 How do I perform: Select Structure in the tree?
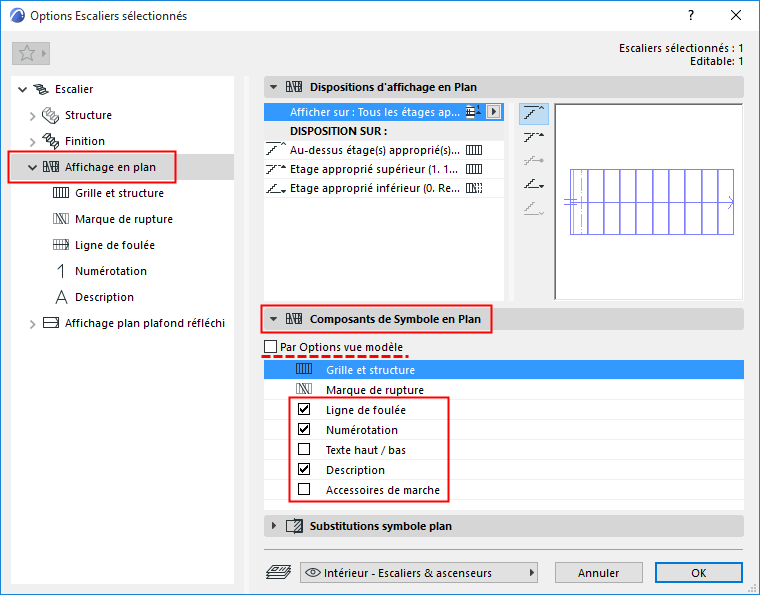[x=88, y=115]
